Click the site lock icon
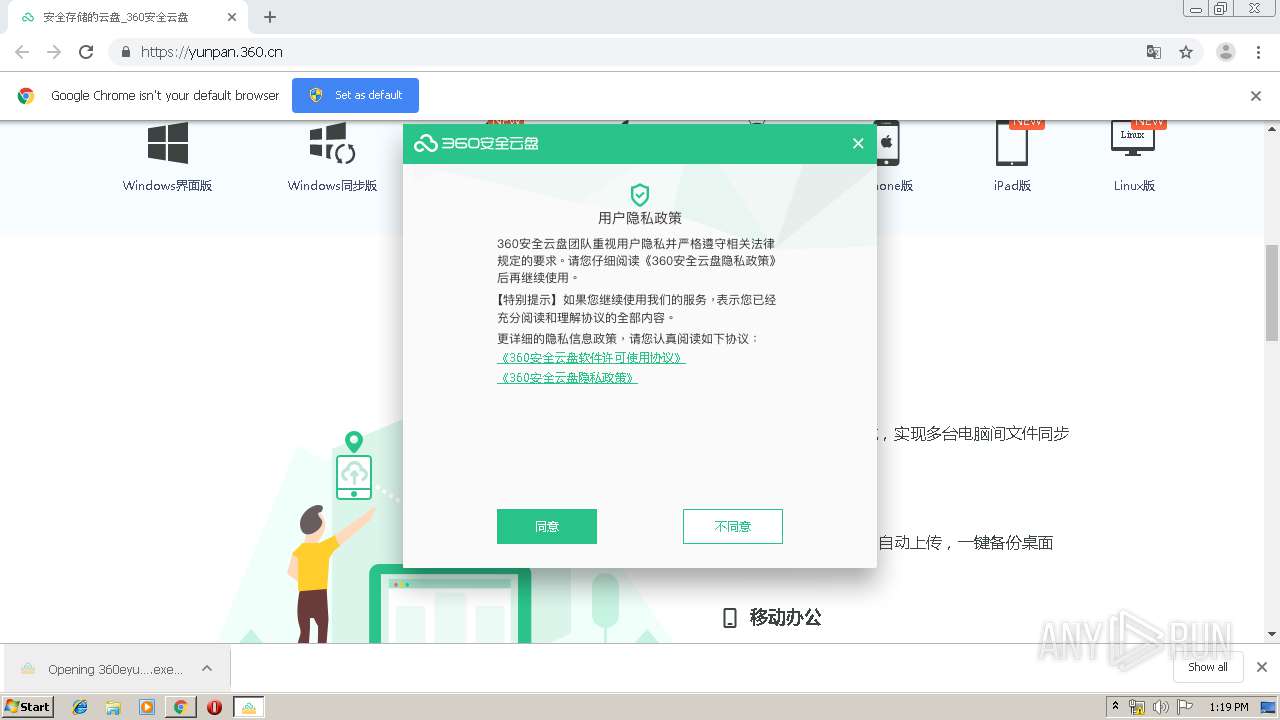 [x=125, y=52]
